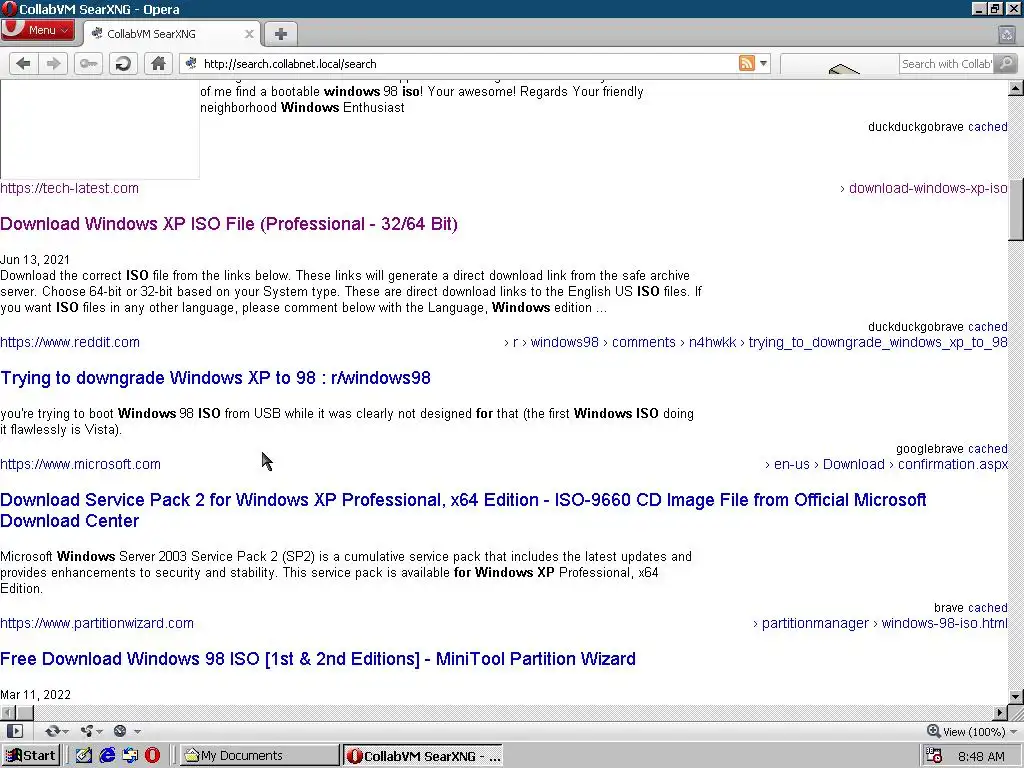Open Download Windows XP ISO File result
Screen dimensions: 1024x768
click(x=229, y=224)
